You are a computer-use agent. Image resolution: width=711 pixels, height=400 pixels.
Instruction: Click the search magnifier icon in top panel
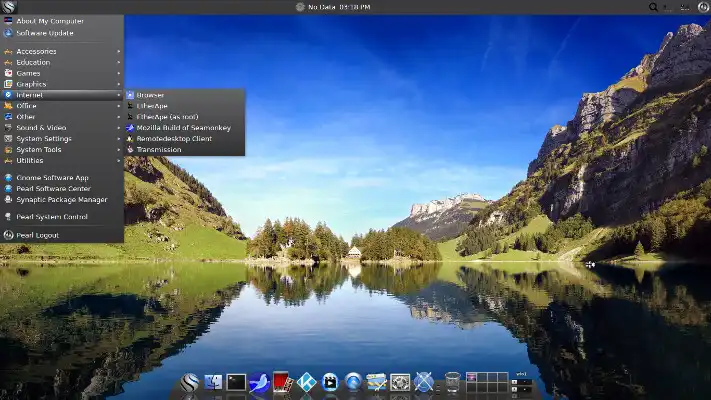coord(654,7)
